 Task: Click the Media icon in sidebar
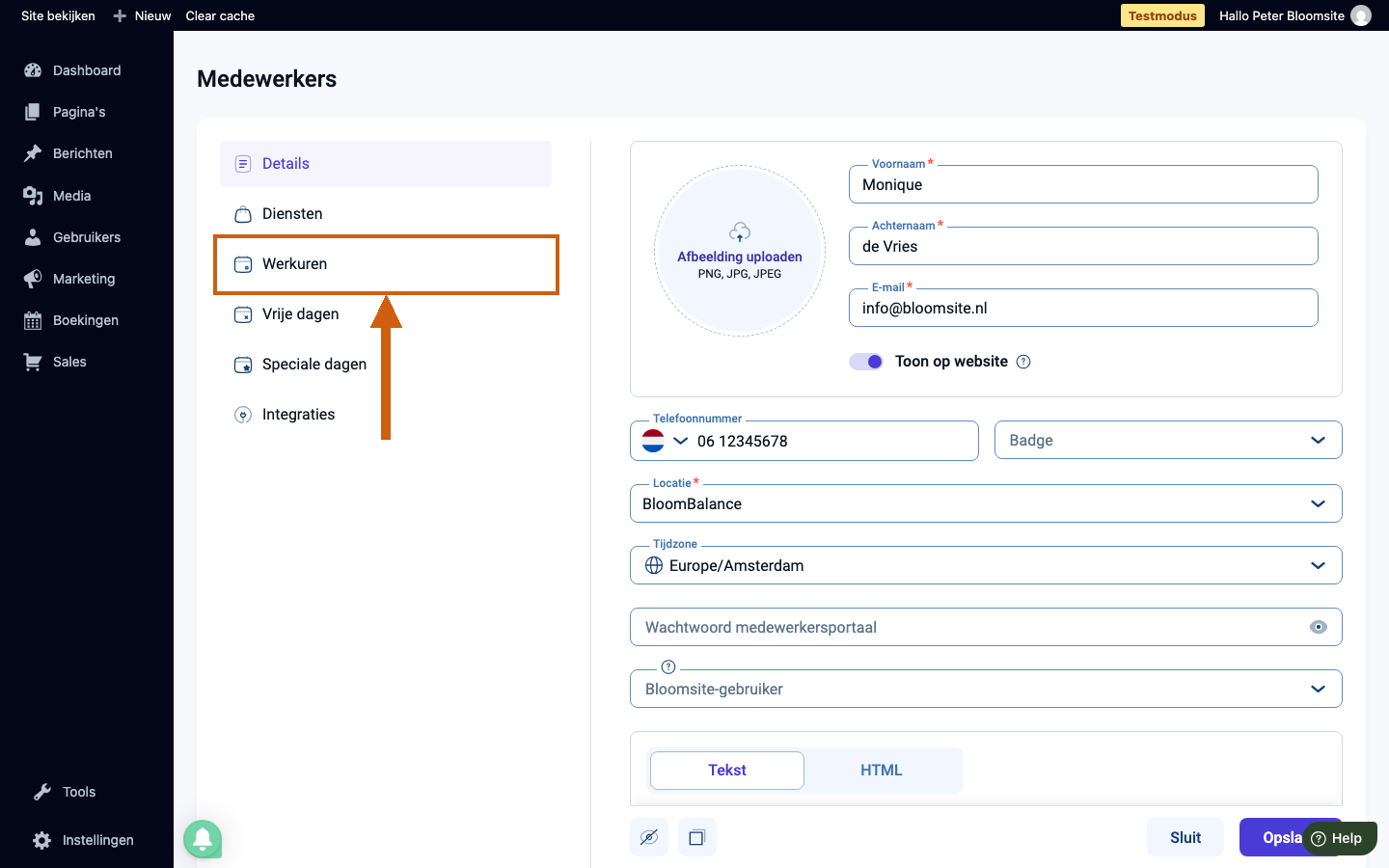click(x=33, y=196)
